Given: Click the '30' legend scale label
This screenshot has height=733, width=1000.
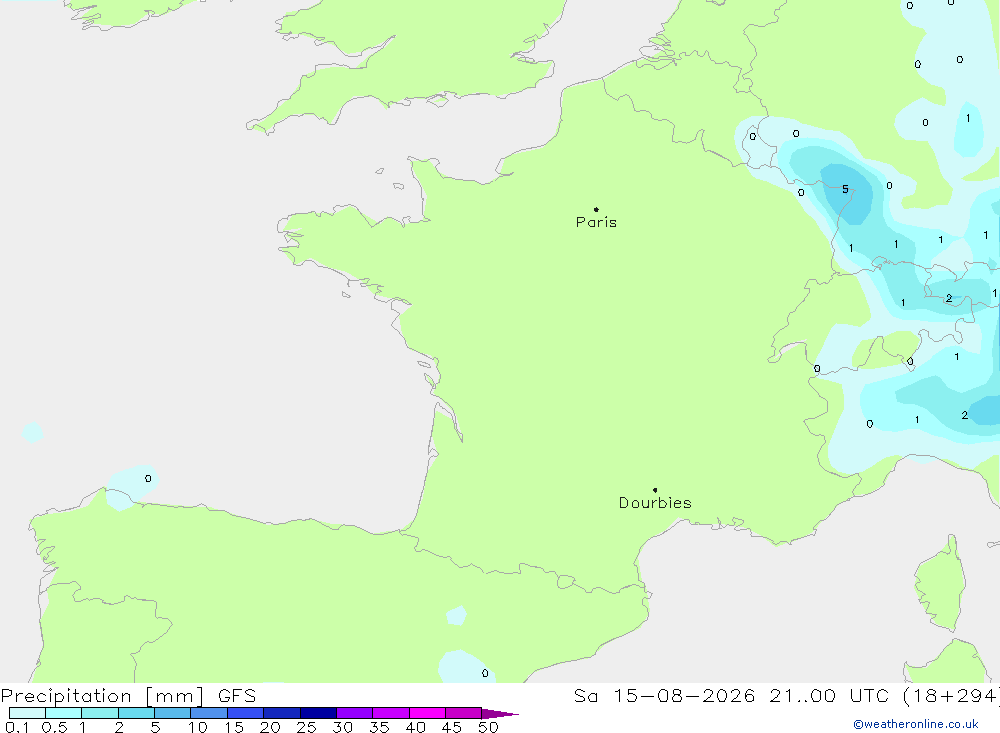Looking at the screenshot, I should click(x=343, y=727).
